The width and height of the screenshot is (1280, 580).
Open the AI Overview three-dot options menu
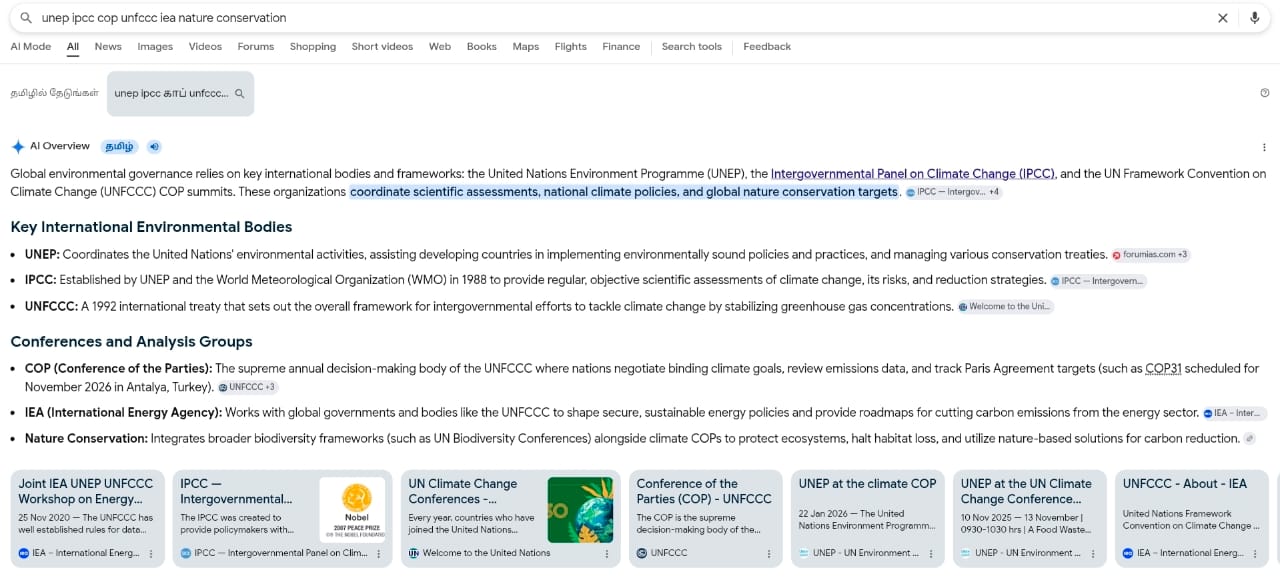coord(1264,147)
